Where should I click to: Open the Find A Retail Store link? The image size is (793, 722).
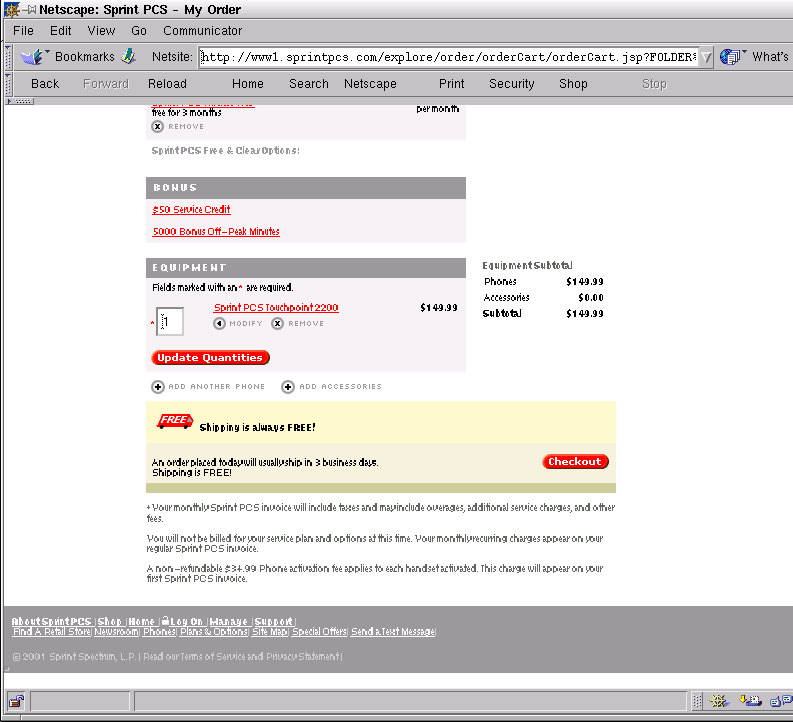[x=52, y=631]
